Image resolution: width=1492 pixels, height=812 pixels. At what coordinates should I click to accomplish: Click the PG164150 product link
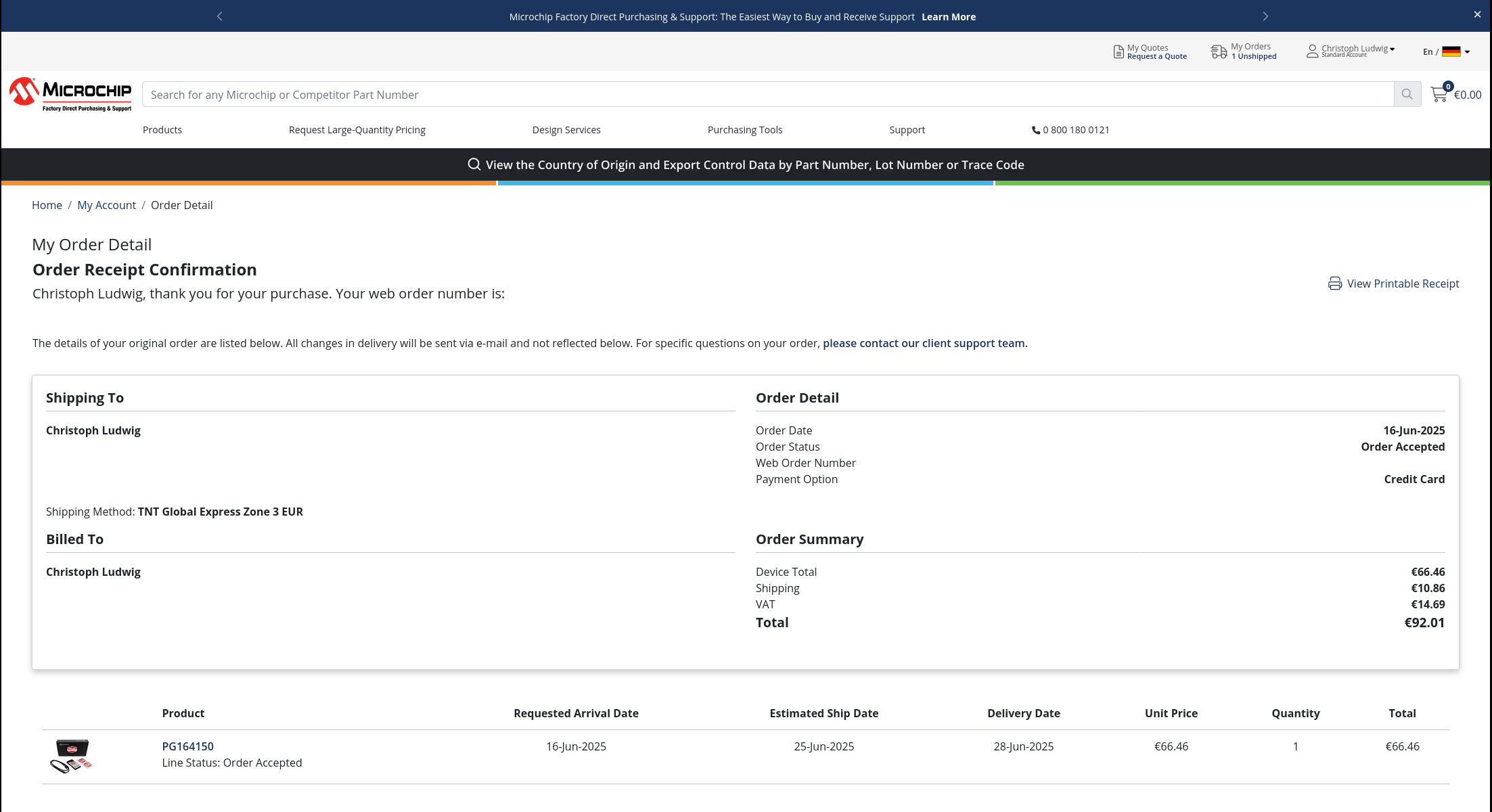(x=187, y=746)
